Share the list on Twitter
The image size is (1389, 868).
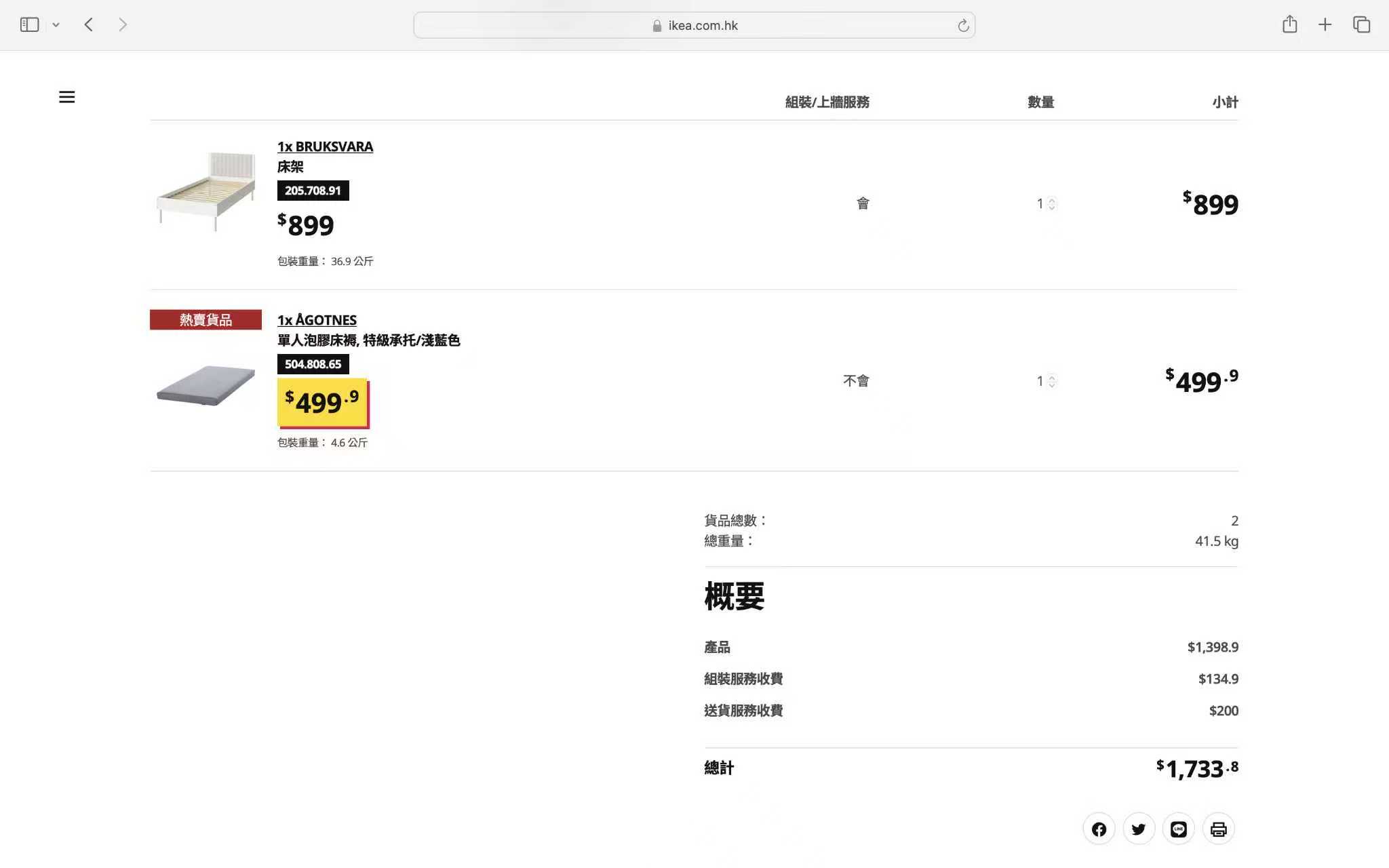(x=1139, y=829)
